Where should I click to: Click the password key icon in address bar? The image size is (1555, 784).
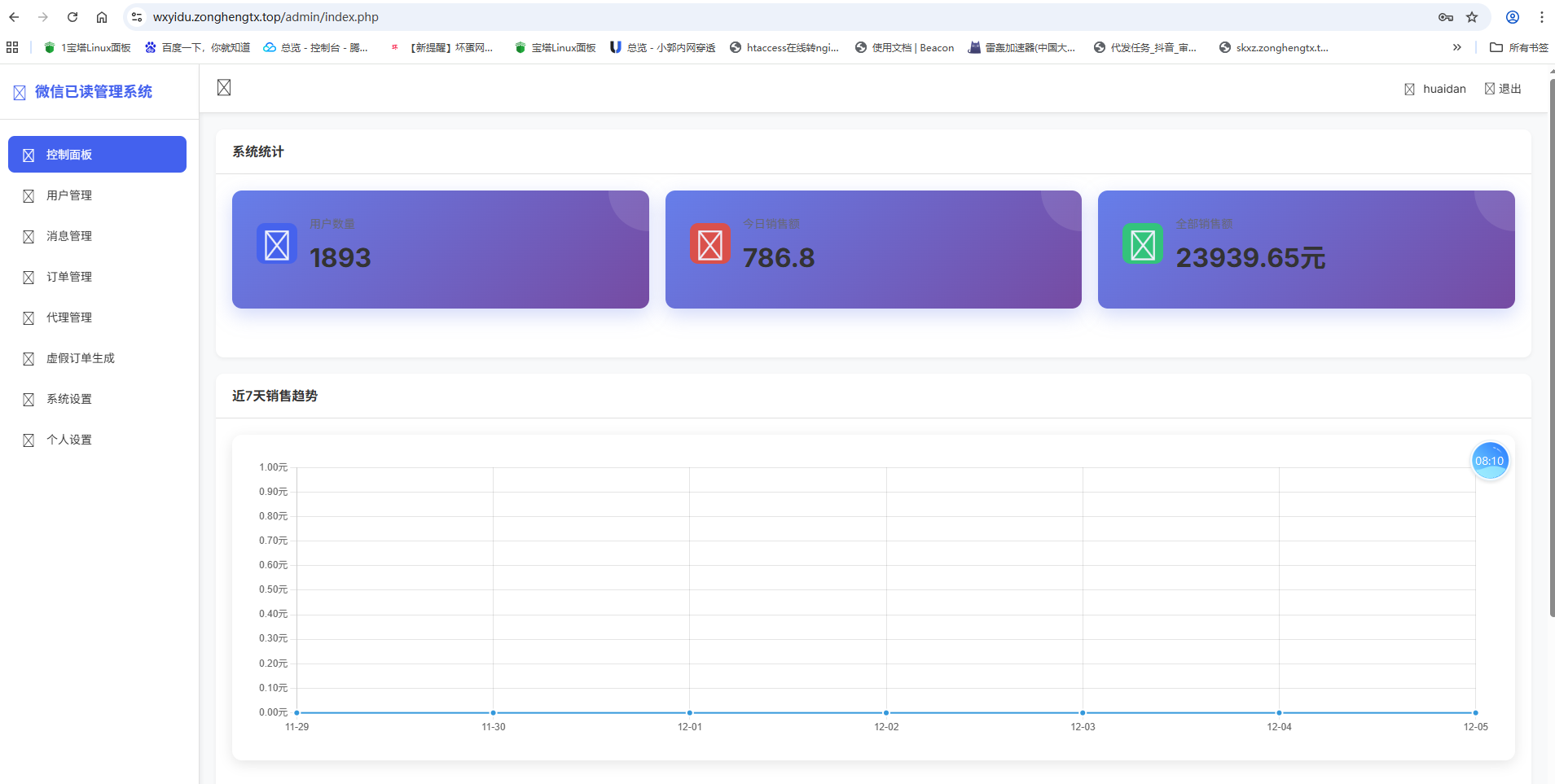tap(1446, 17)
